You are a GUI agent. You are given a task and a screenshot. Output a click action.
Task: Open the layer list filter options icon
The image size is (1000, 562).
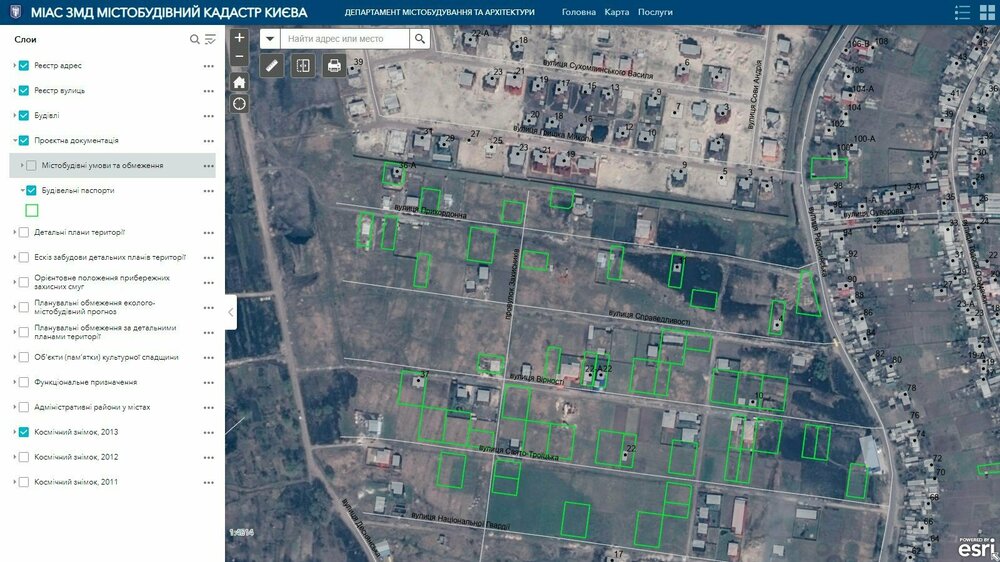210,40
